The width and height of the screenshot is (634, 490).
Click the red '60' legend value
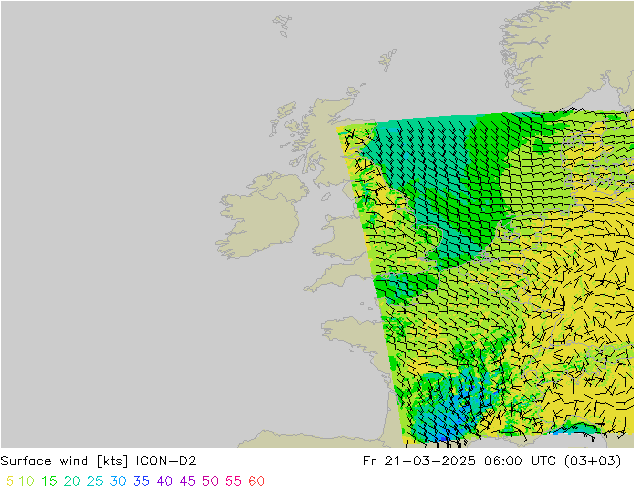[256, 481]
